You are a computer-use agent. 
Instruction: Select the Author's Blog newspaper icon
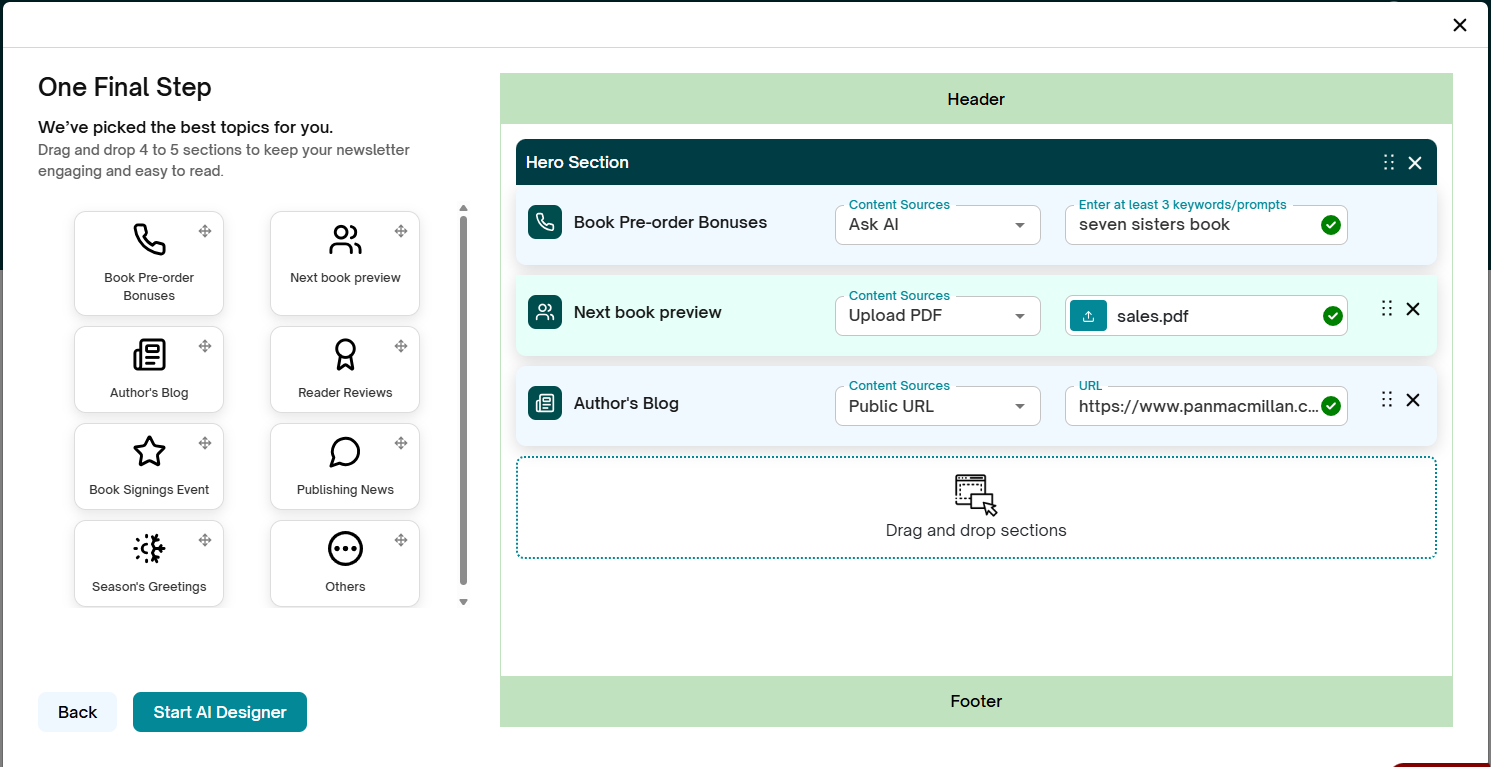(147, 354)
